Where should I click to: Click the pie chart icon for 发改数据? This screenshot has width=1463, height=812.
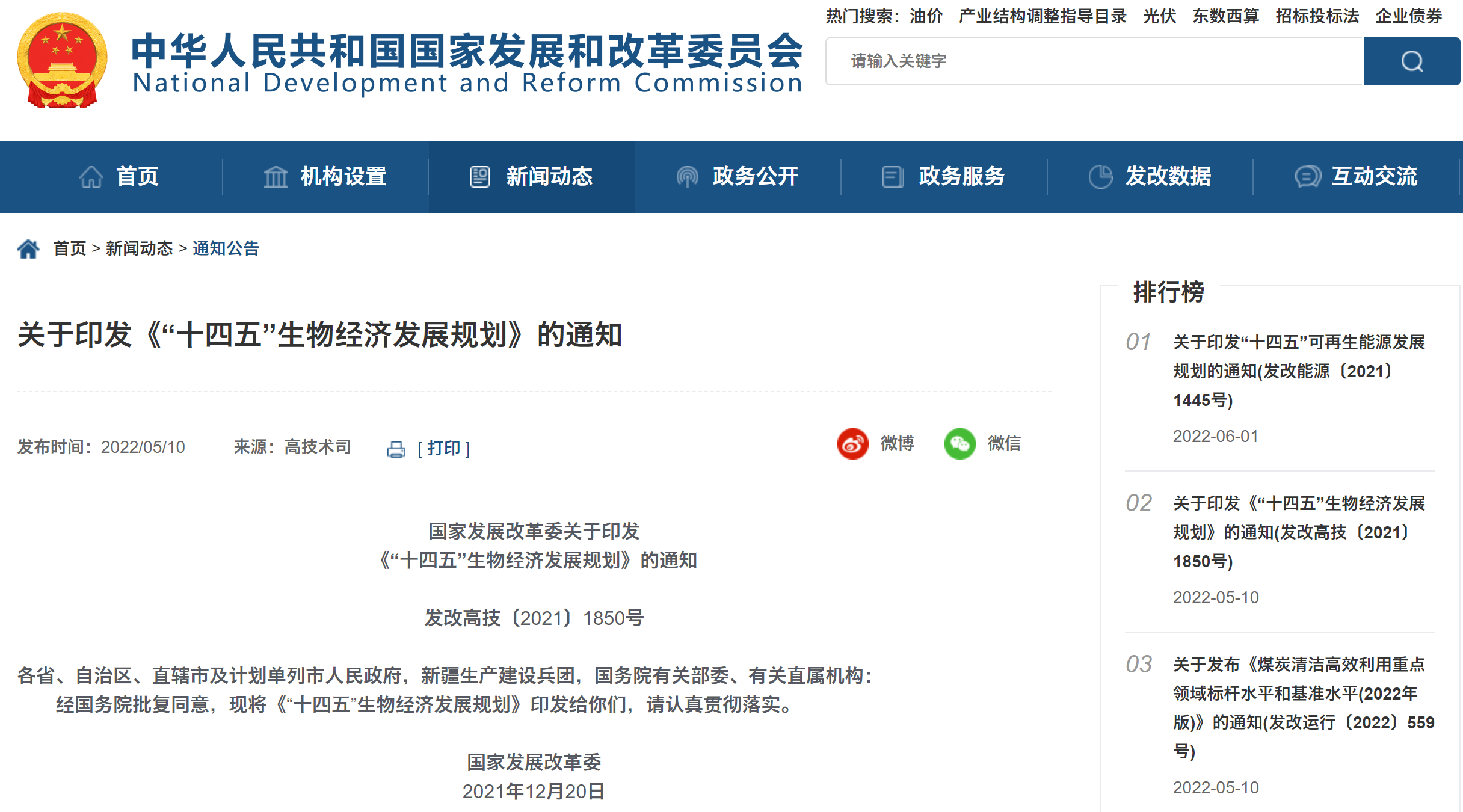1100,177
